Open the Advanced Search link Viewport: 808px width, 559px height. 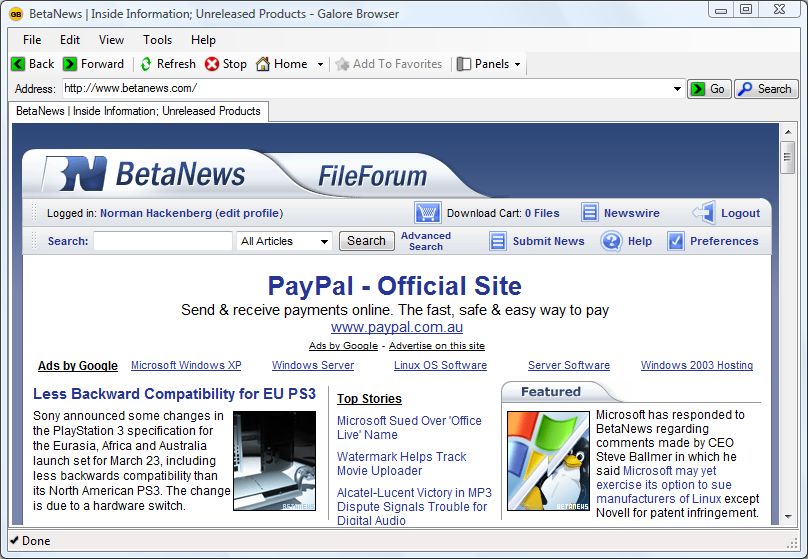click(426, 241)
